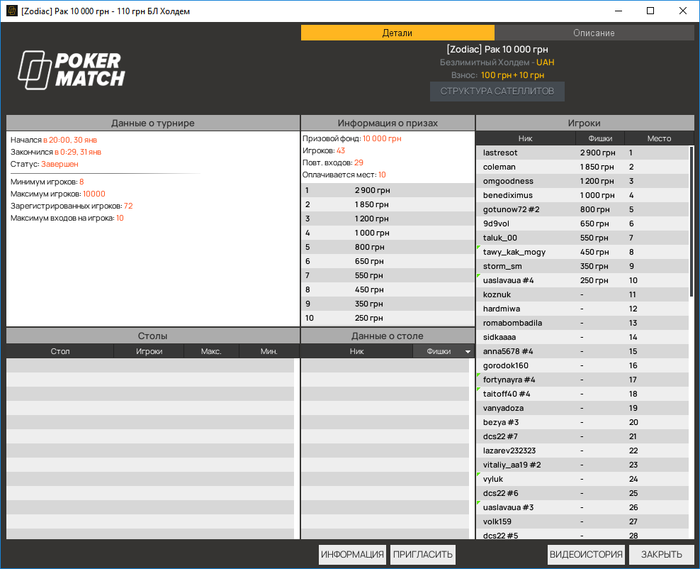
Task: Select player bezya #3
Action: pos(582,422)
